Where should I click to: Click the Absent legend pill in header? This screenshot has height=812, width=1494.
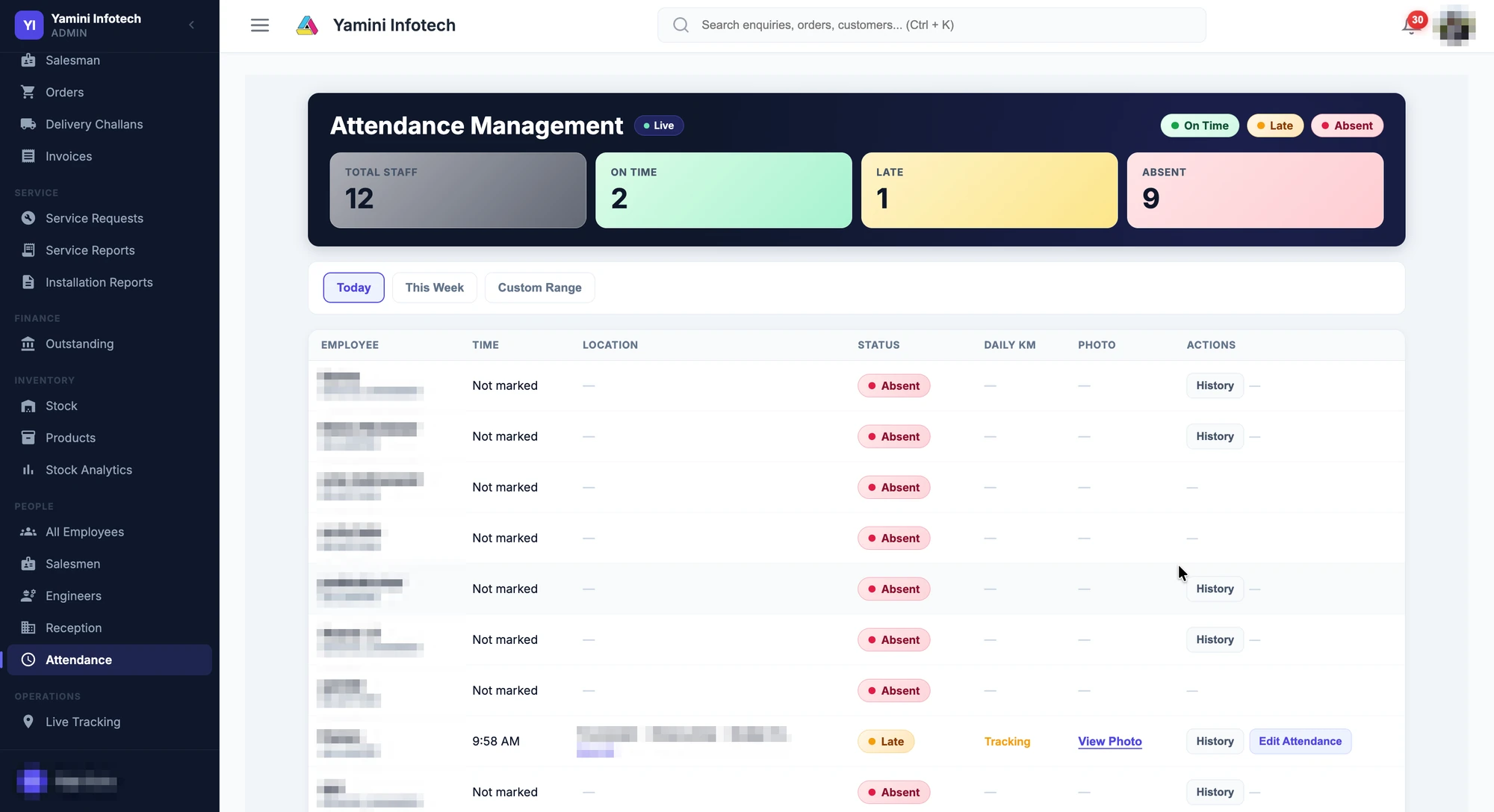[1347, 125]
